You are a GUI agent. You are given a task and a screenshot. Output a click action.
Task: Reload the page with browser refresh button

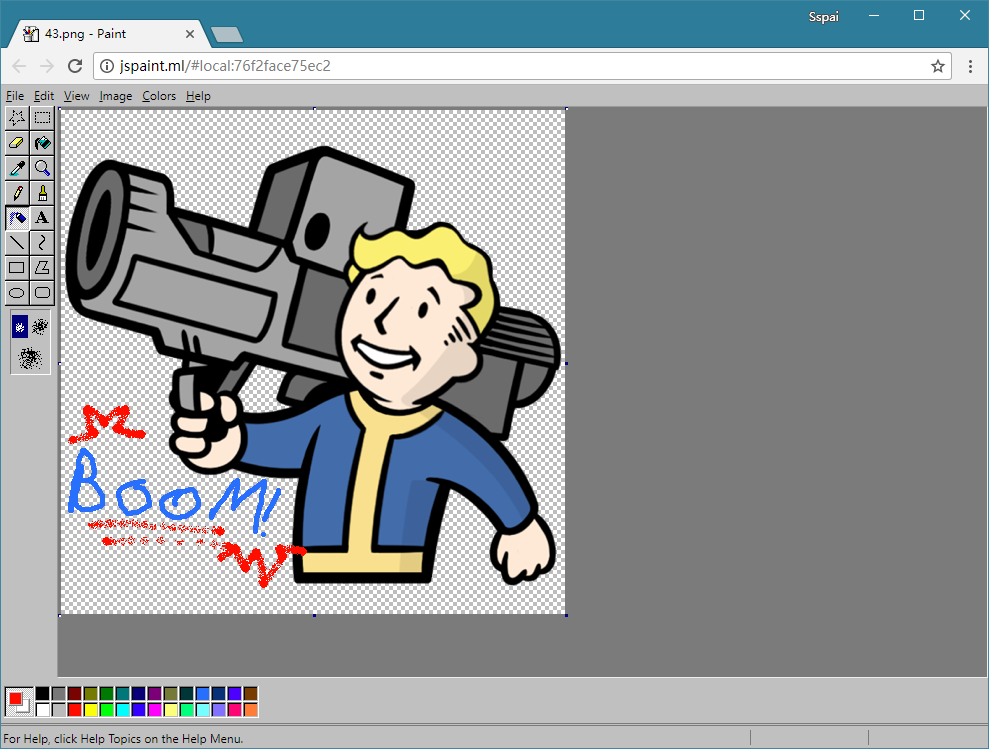coord(75,66)
